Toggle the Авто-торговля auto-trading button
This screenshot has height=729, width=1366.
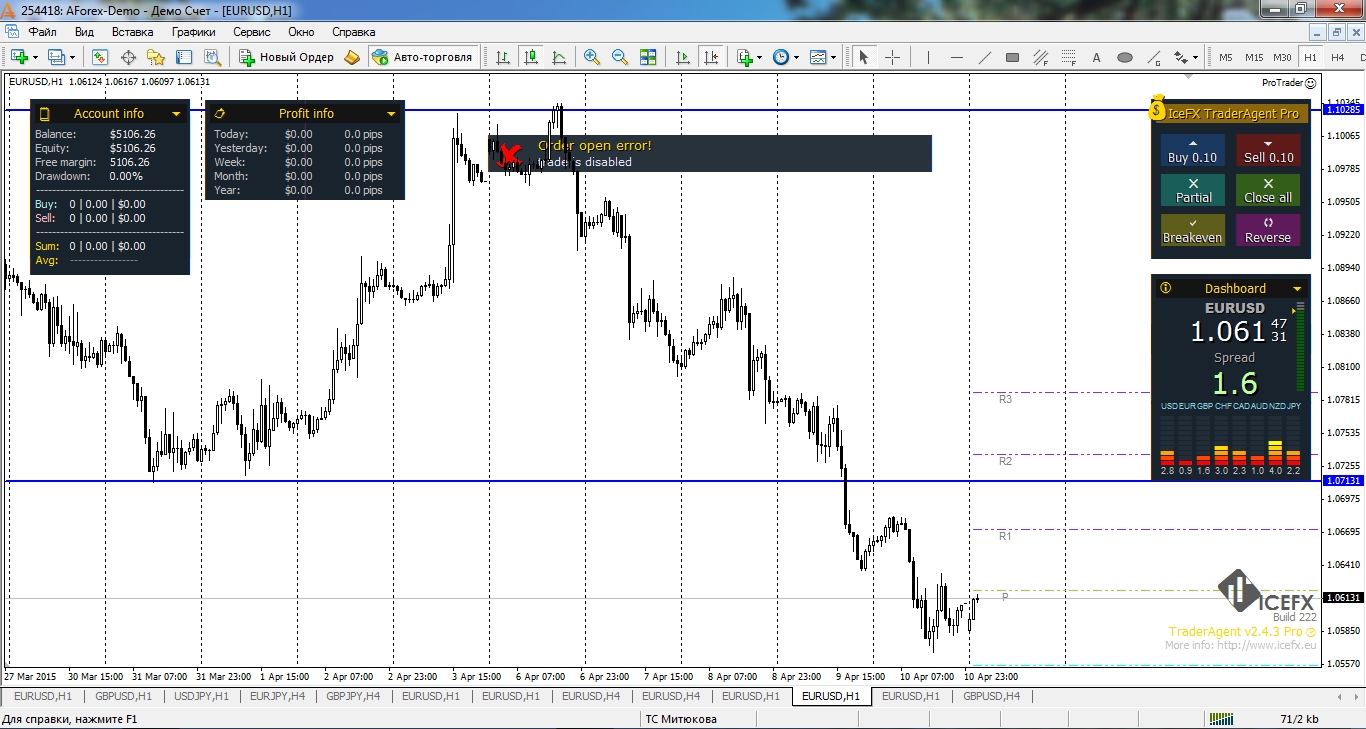(x=422, y=57)
